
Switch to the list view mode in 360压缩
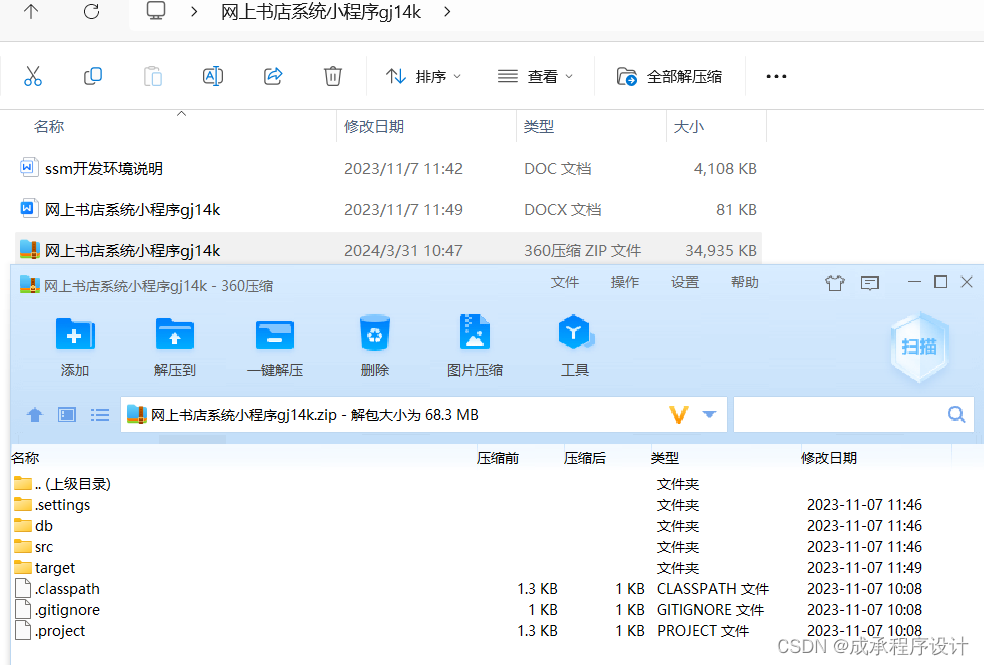(x=100, y=415)
